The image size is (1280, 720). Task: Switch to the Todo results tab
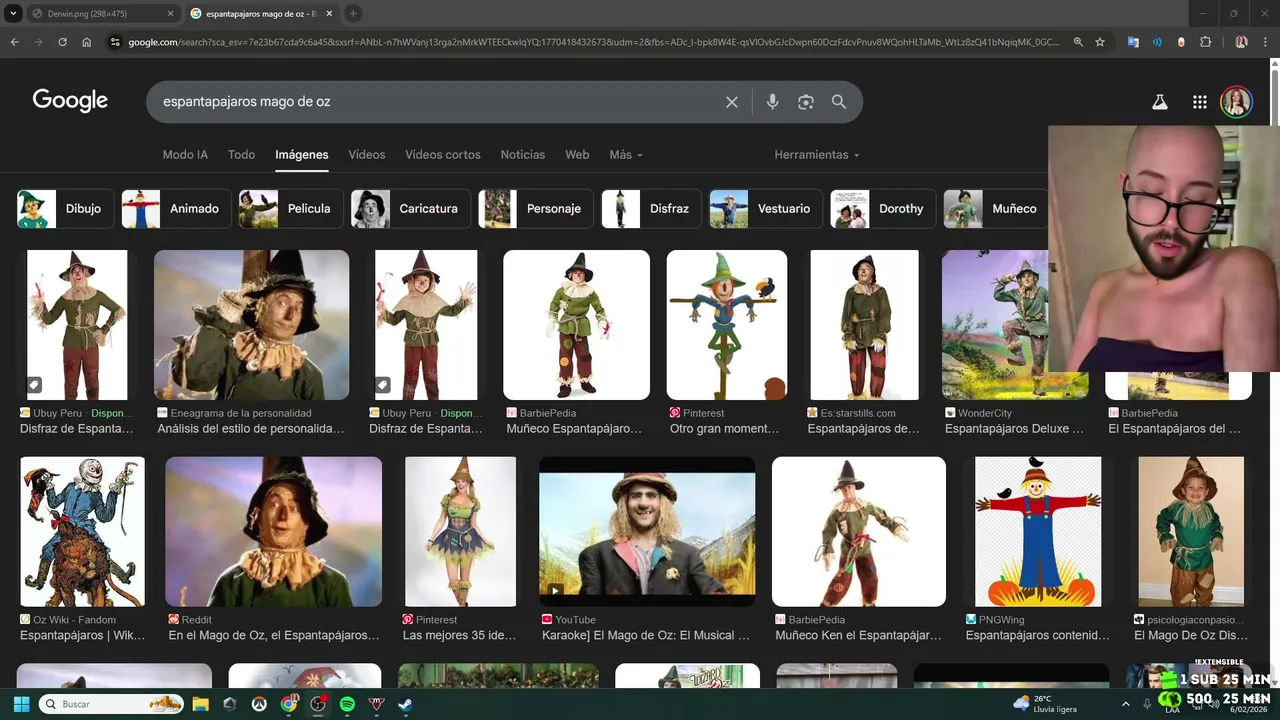pos(241,155)
